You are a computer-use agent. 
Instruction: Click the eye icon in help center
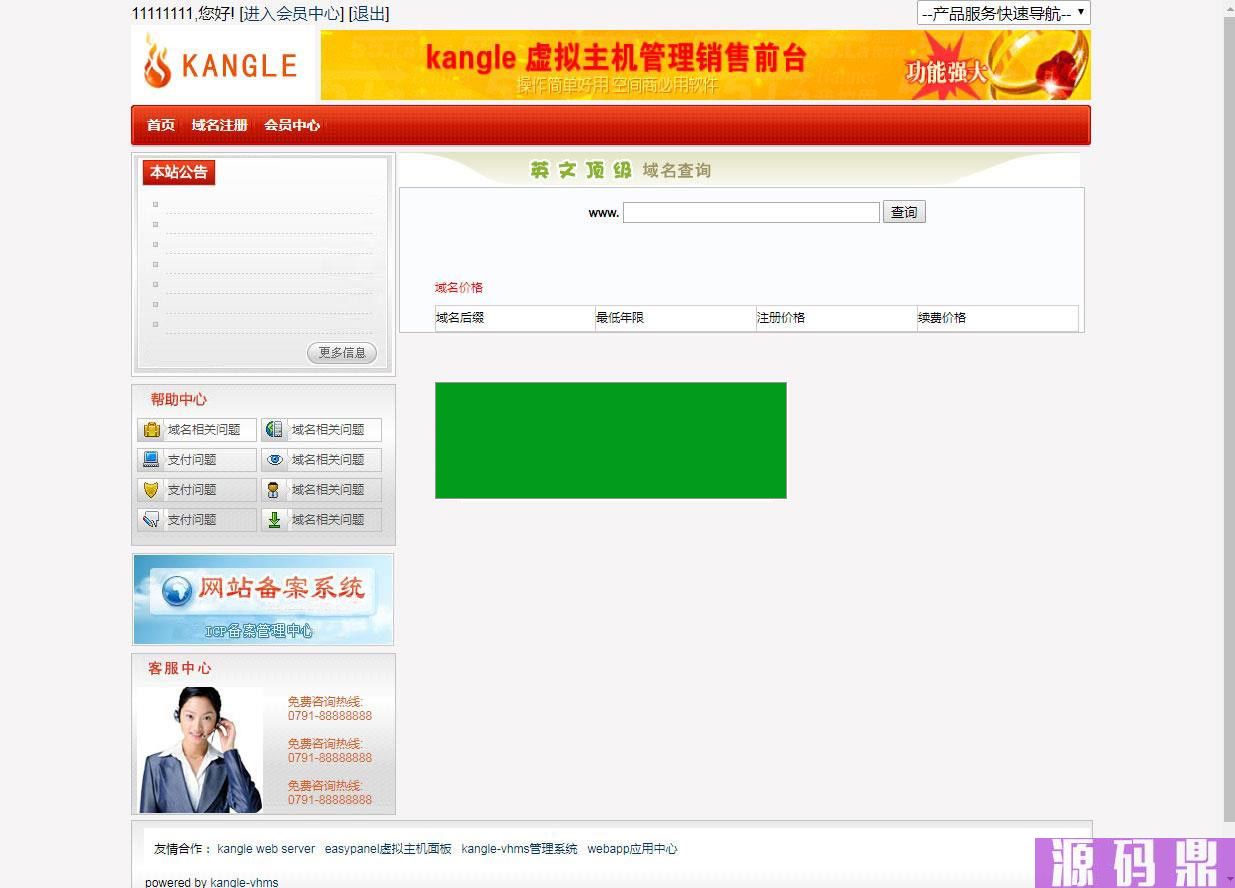tap(274, 460)
